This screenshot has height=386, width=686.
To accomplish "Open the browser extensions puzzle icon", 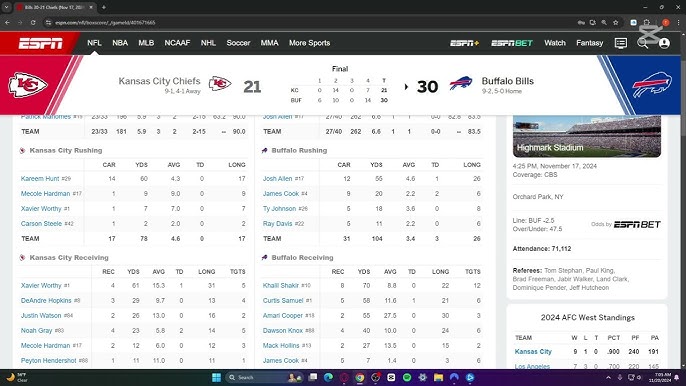I will (647, 22).
